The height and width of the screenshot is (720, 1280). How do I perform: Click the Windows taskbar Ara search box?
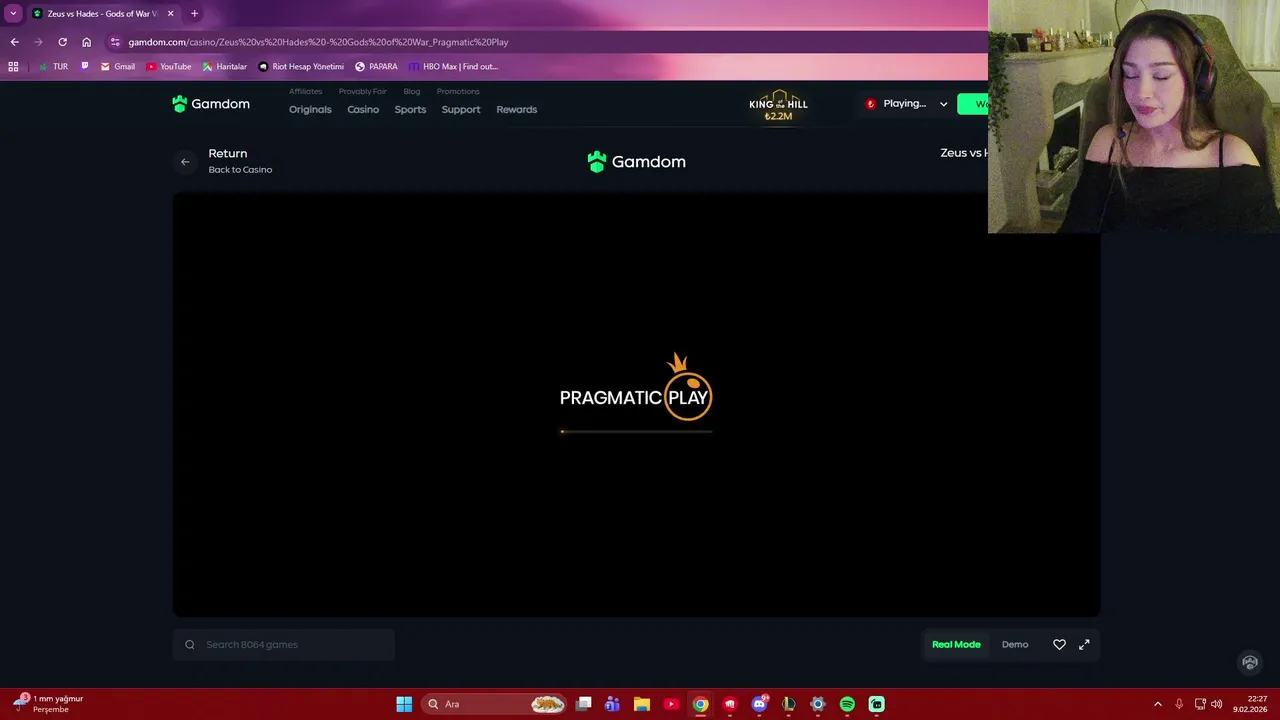pos(495,704)
